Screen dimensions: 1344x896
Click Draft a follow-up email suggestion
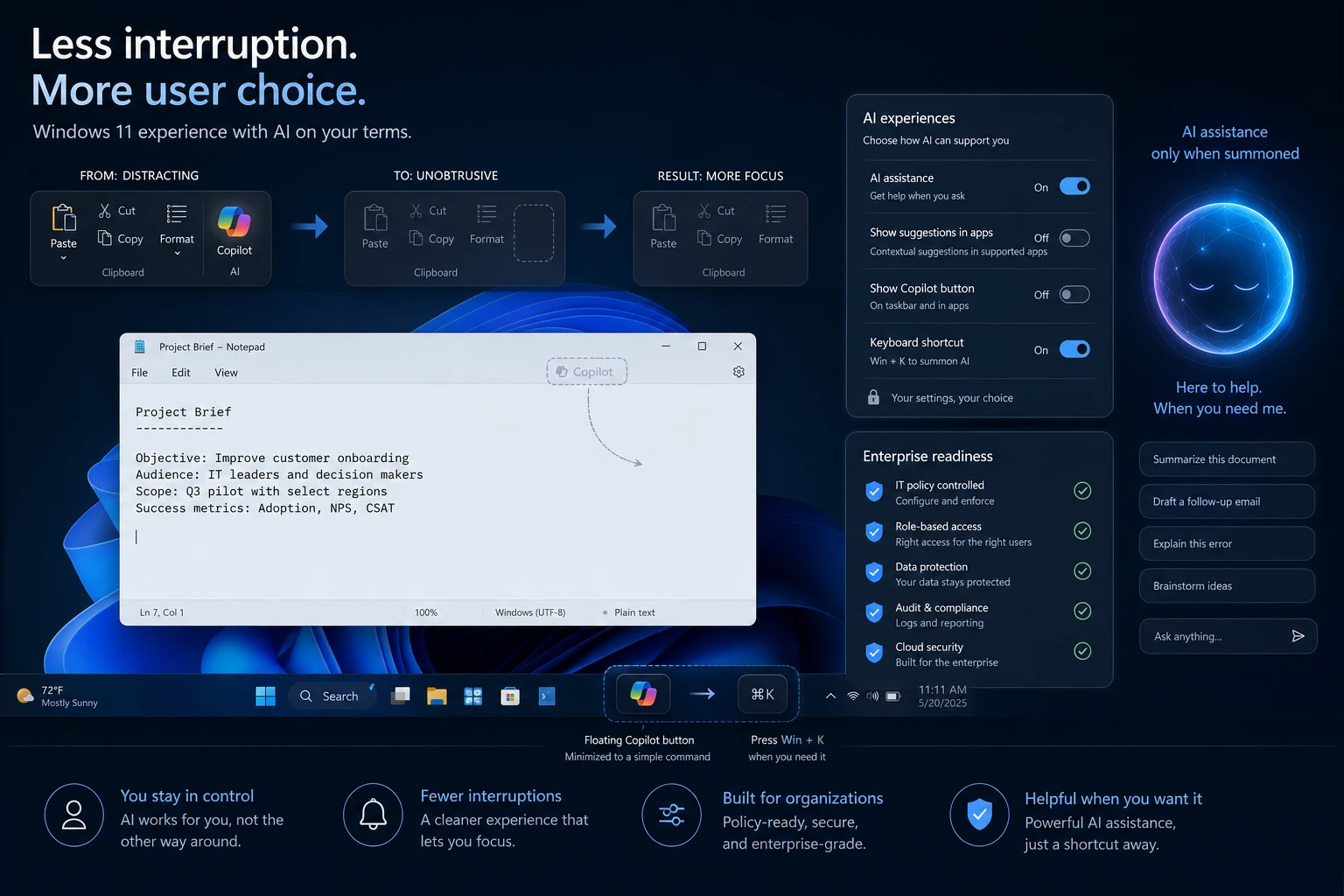(x=1227, y=501)
